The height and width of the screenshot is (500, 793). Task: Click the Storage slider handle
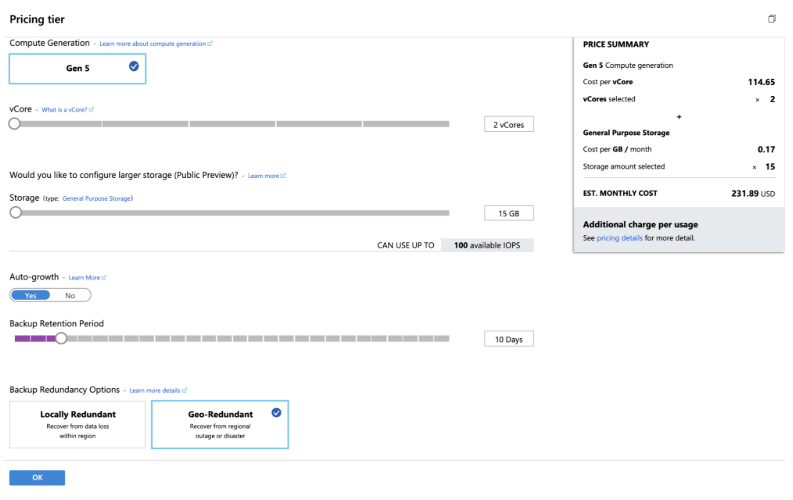tap(15, 213)
